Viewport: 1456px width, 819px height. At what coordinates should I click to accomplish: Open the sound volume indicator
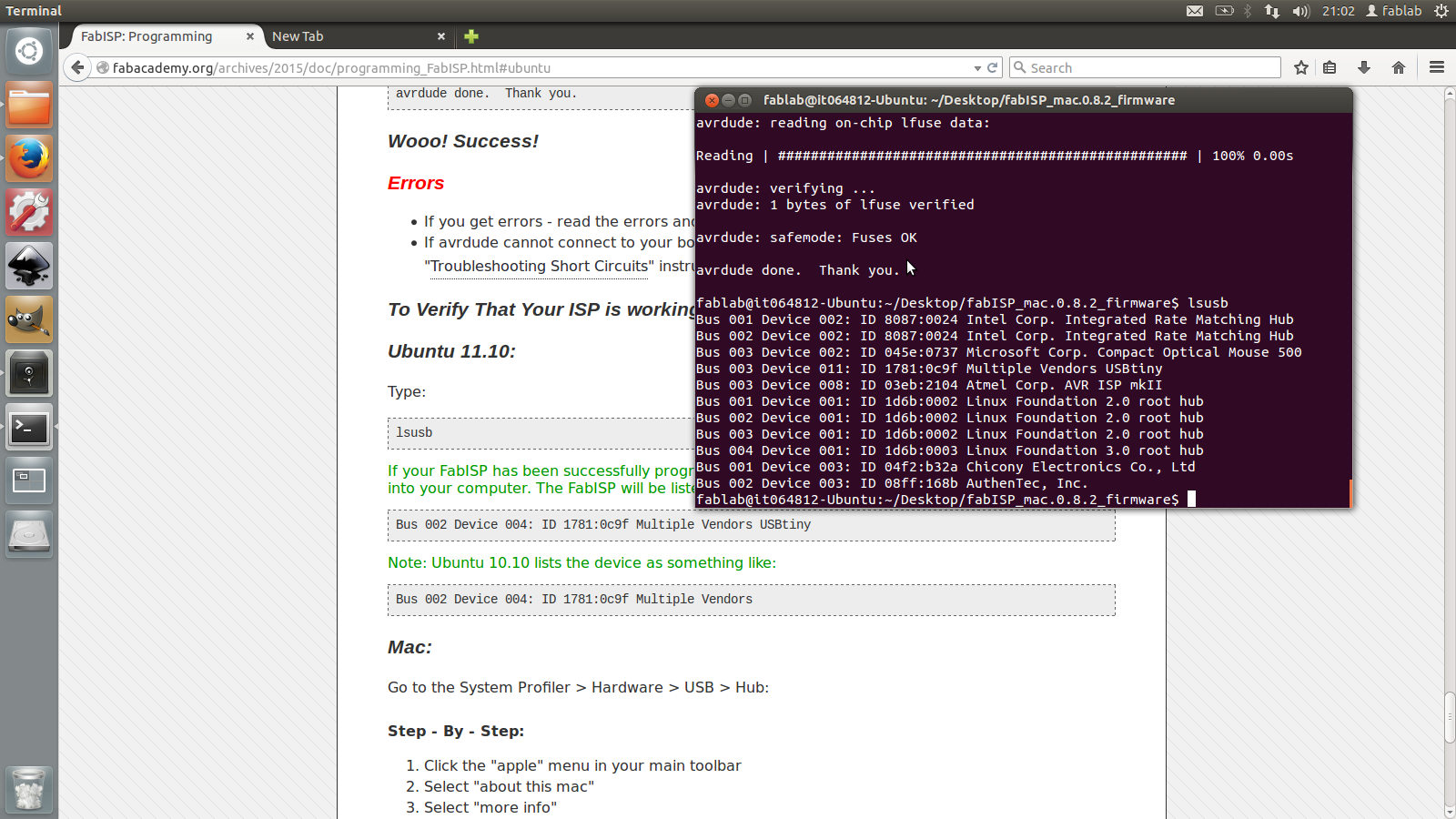point(1300,11)
